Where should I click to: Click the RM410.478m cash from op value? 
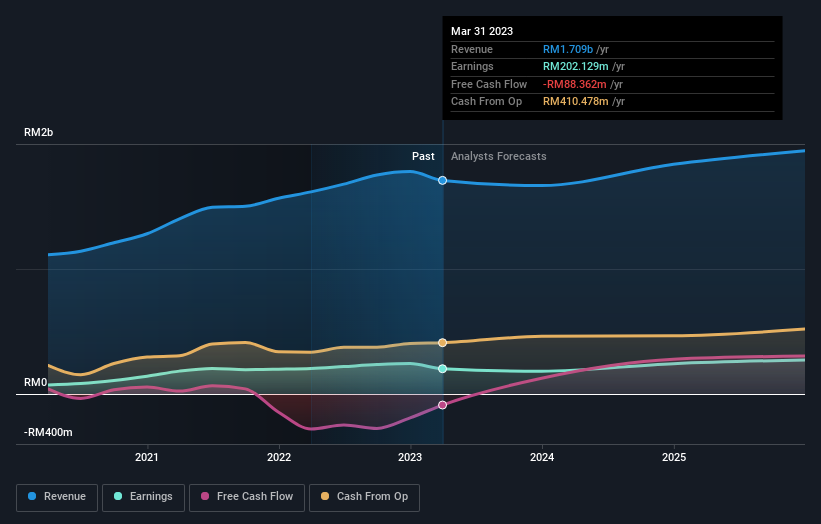575,102
